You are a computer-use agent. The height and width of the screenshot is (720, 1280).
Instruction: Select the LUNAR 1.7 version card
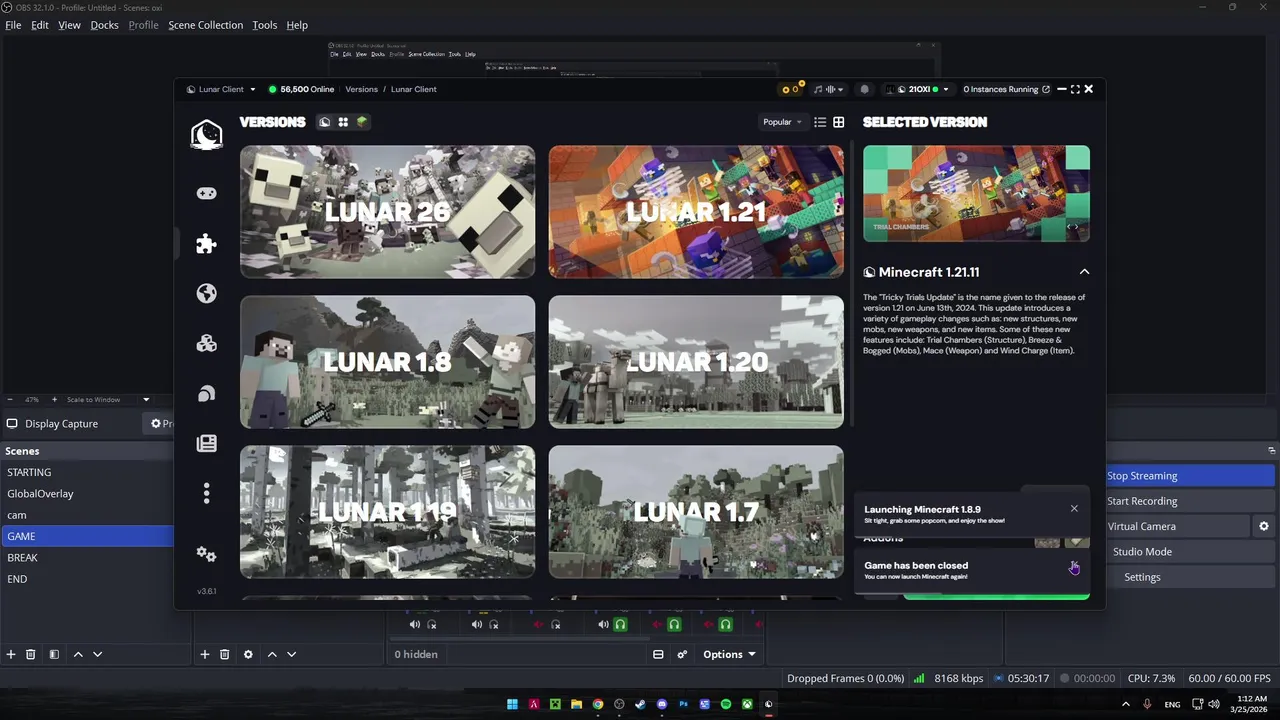tap(696, 512)
